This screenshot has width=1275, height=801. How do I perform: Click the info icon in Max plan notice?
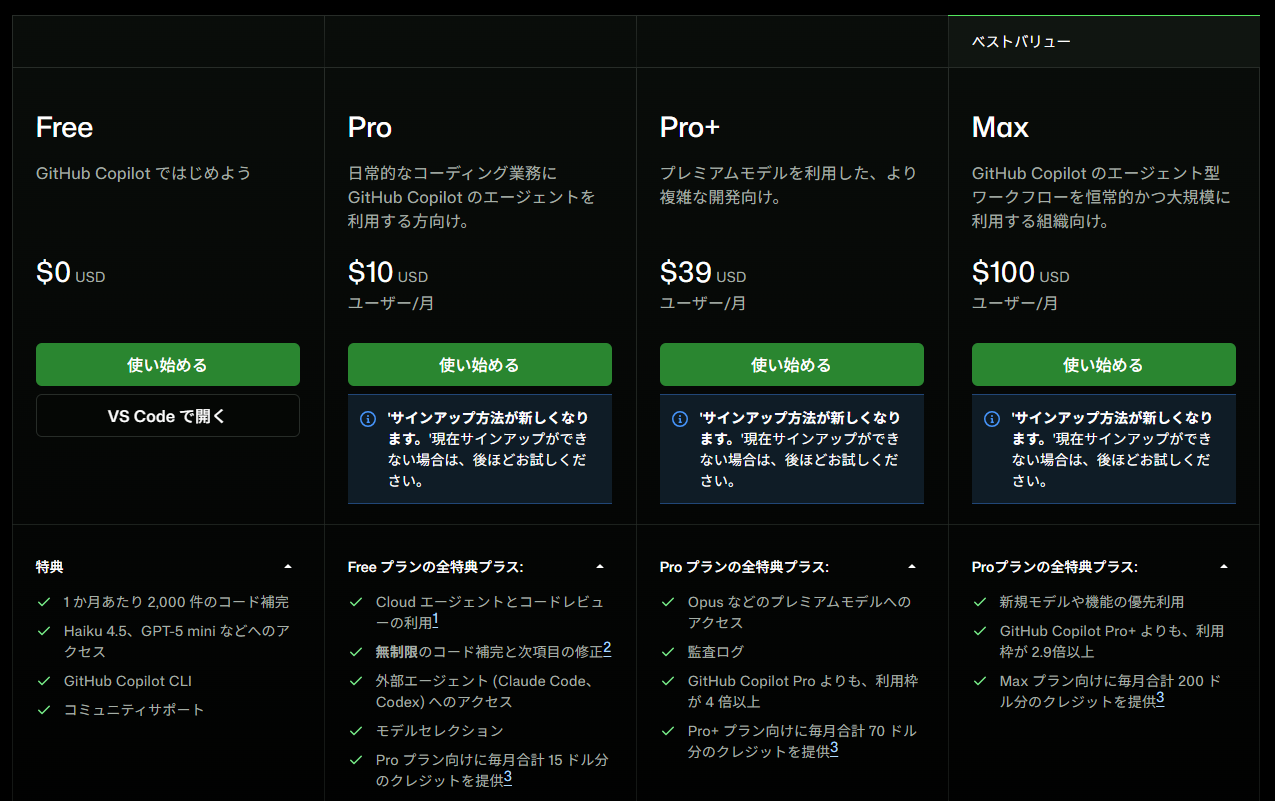tap(992, 419)
